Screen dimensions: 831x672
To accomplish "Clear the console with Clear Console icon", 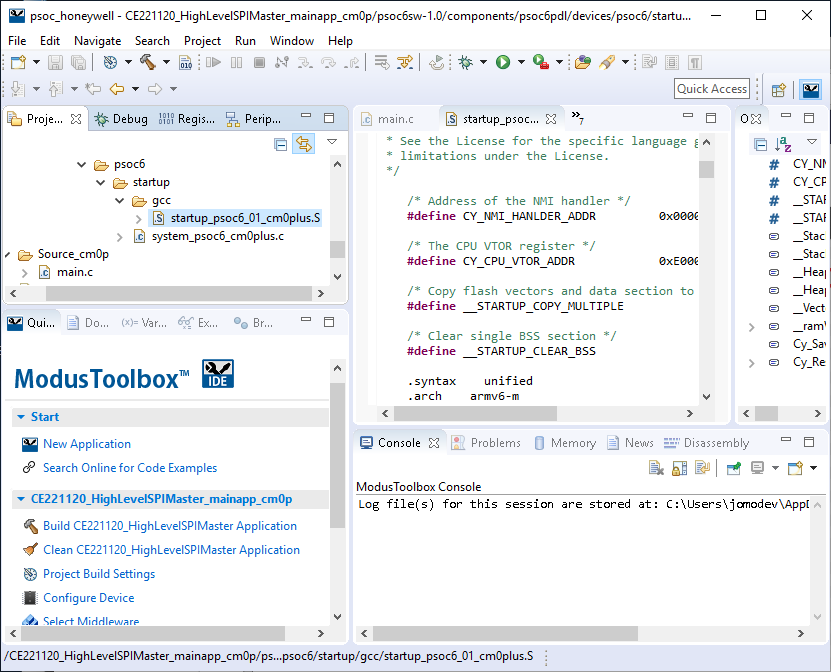I will click(656, 468).
